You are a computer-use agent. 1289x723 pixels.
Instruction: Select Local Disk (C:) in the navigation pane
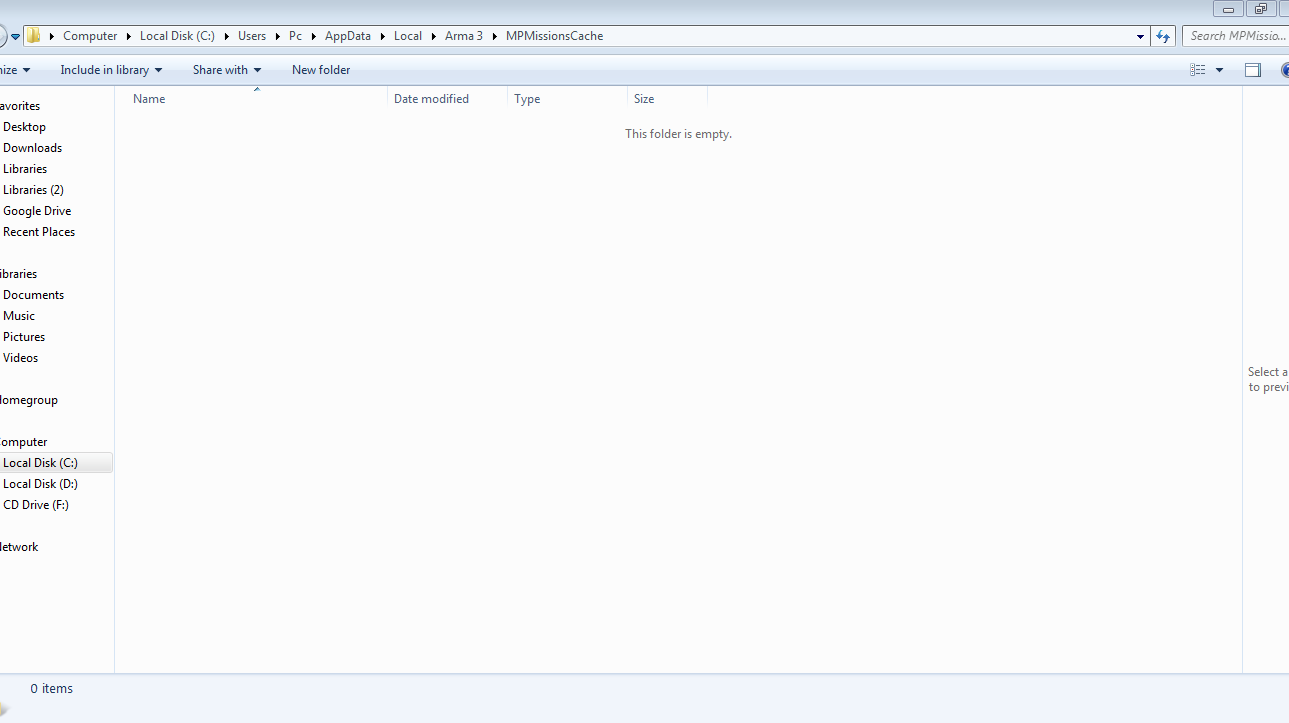[40, 463]
